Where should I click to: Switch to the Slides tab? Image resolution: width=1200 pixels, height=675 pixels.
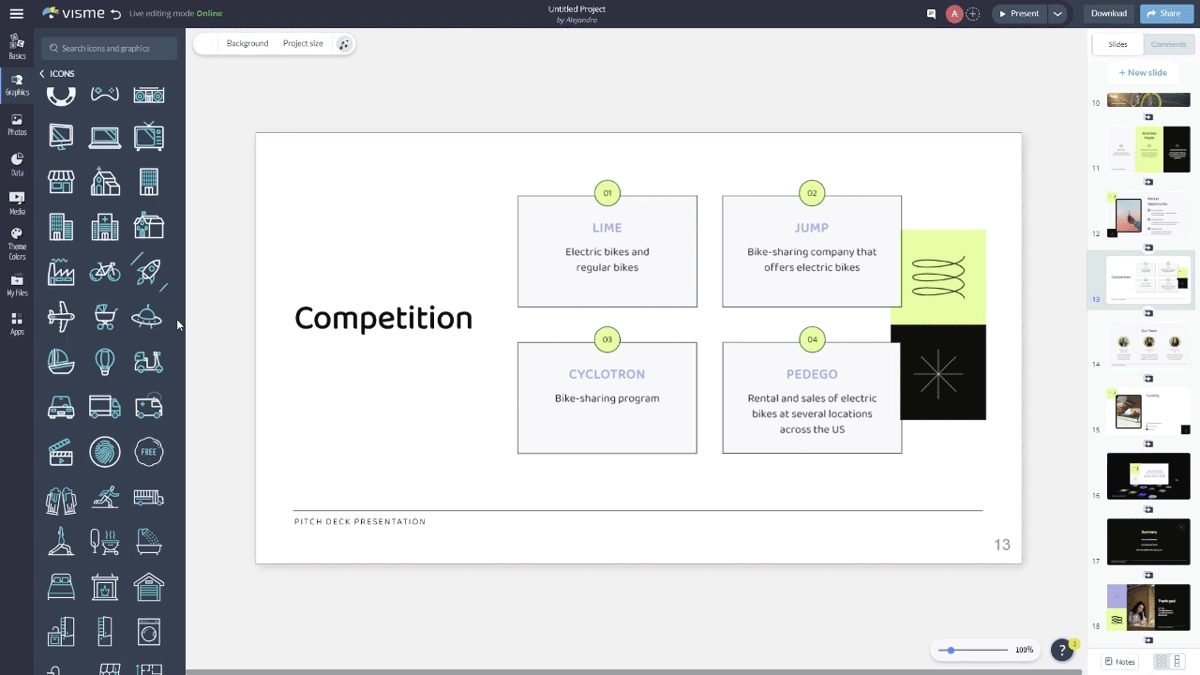[1117, 44]
